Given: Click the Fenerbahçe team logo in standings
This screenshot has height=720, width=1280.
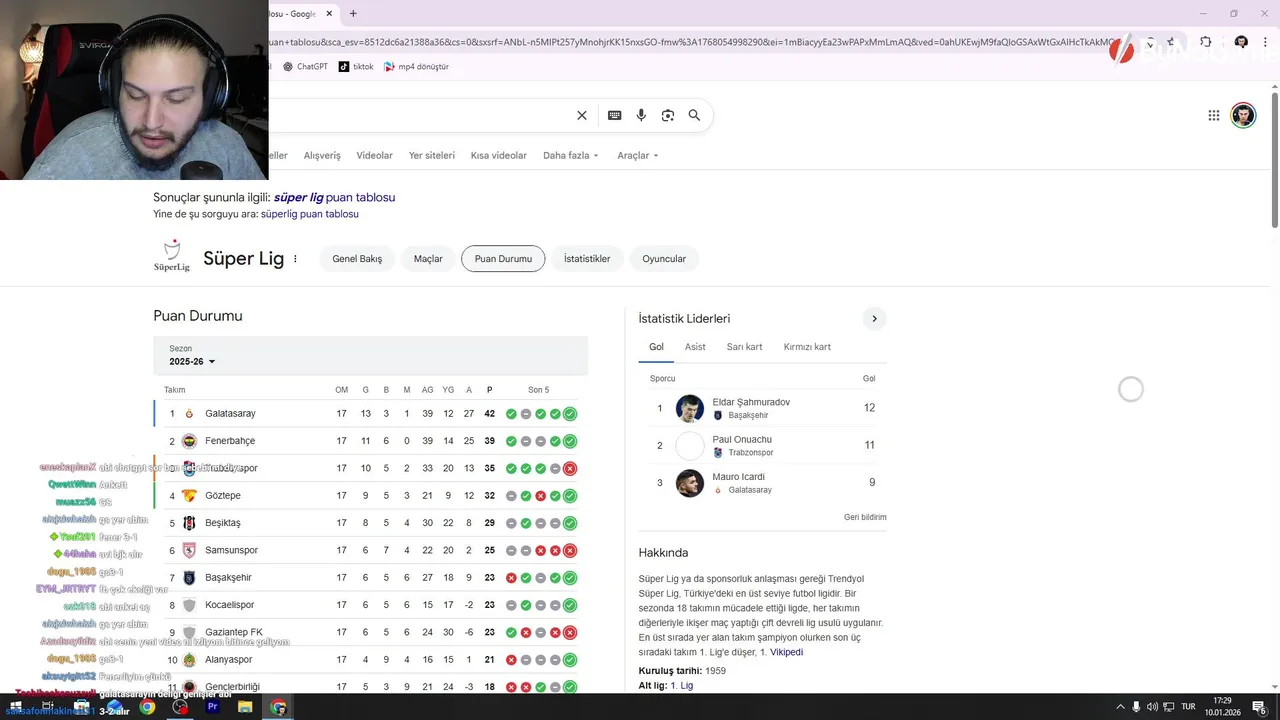Looking at the screenshot, I should (189, 441).
